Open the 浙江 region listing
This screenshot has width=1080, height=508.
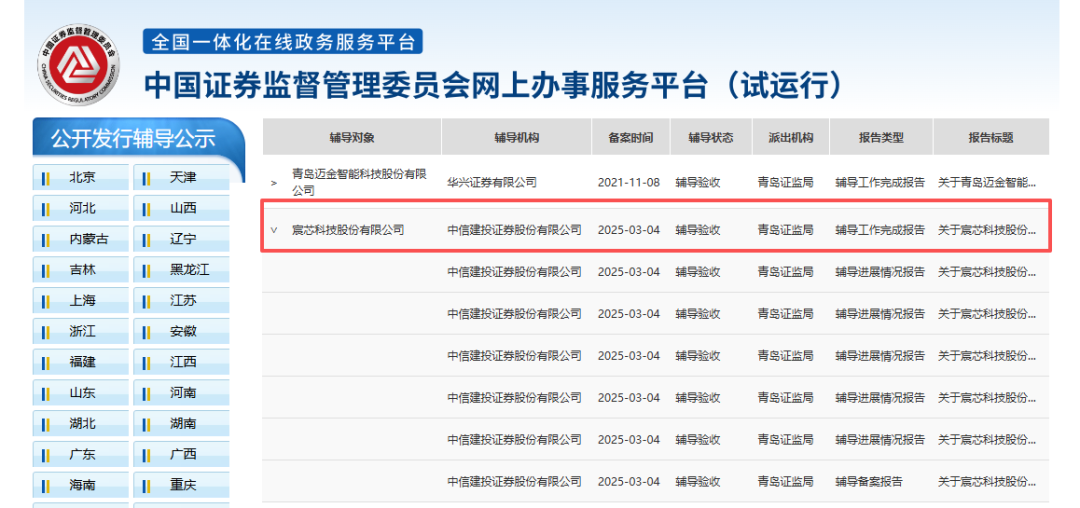(x=81, y=331)
